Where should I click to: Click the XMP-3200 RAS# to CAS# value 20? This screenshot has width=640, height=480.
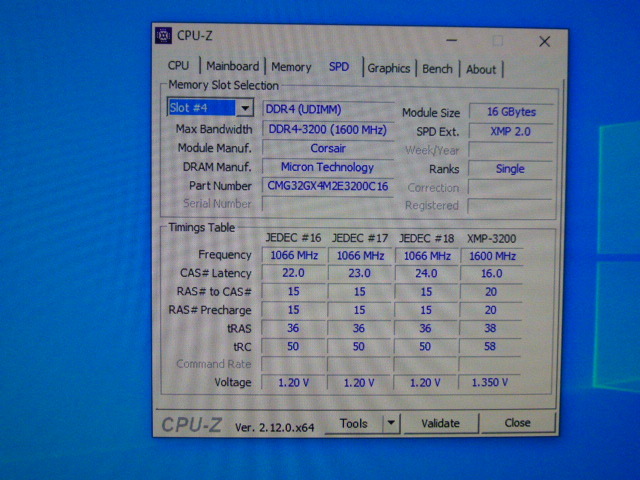491,292
